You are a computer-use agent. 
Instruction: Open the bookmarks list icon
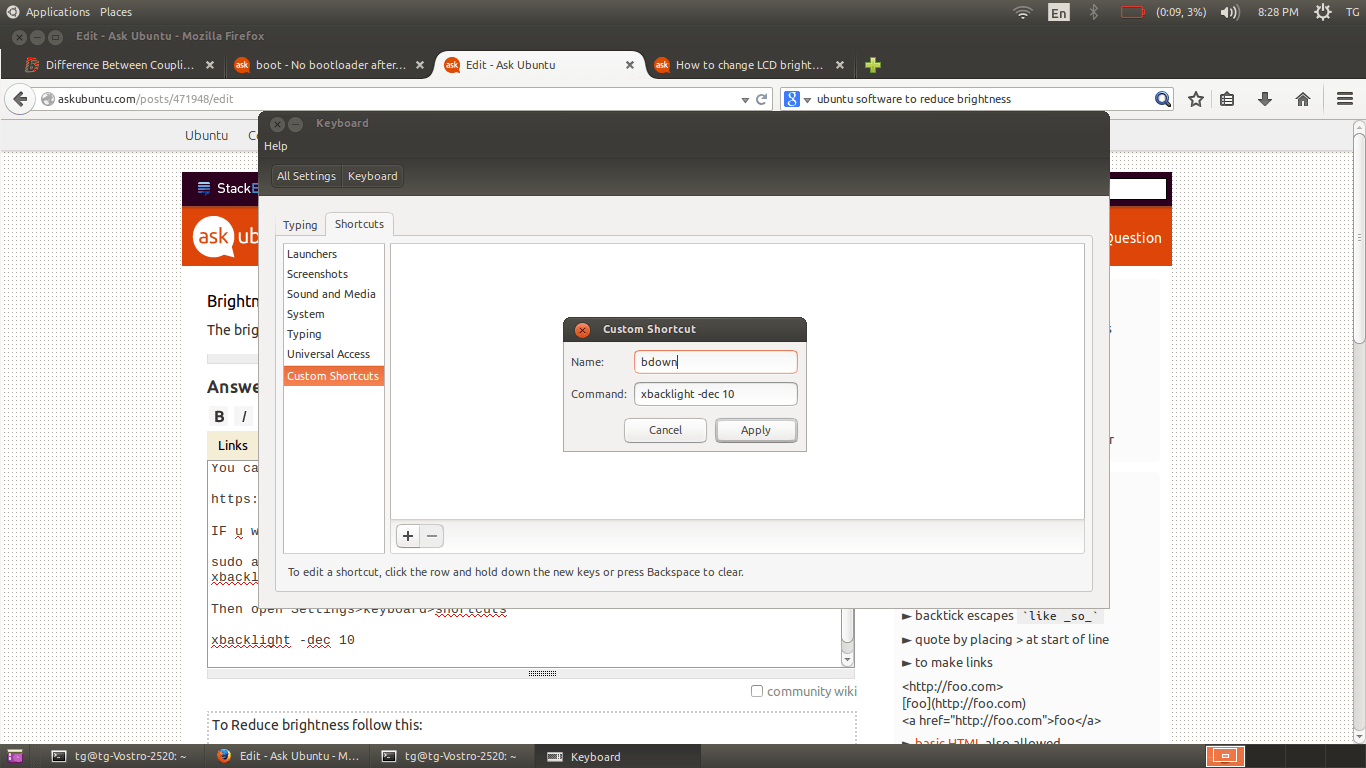pos(1227,99)
